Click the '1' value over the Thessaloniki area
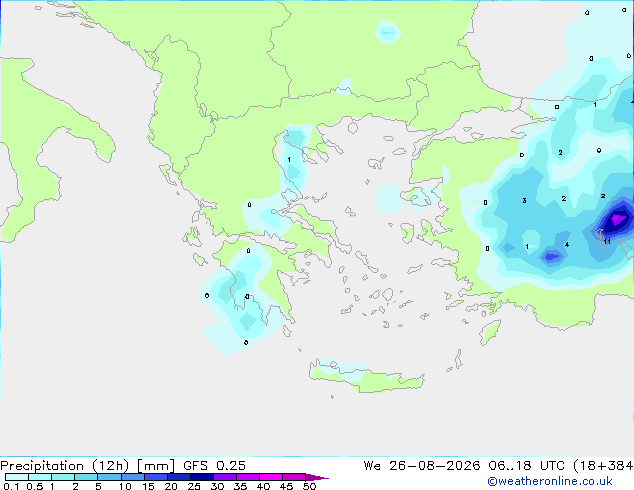The height and width of the screenshot is (490, 634). click(x=289, y=160)
